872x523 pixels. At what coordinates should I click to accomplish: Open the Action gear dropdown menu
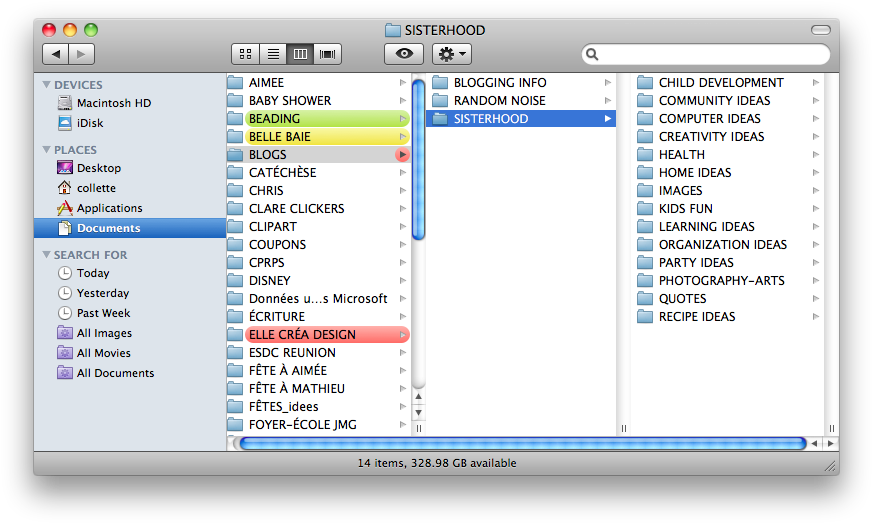(451, 54)
